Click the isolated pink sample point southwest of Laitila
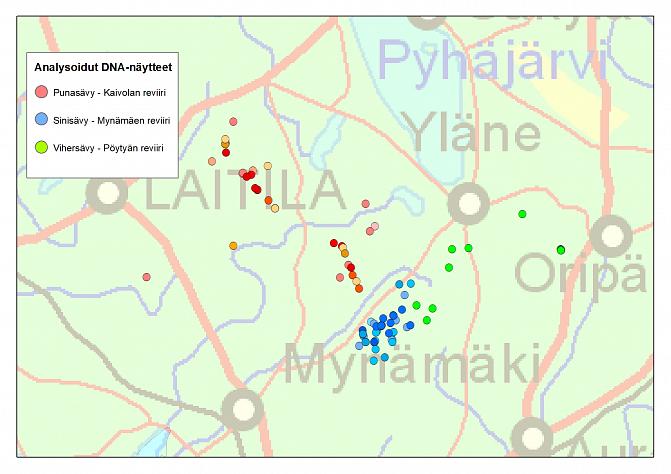This screenshot has height=474, width=671. point(147,277)
